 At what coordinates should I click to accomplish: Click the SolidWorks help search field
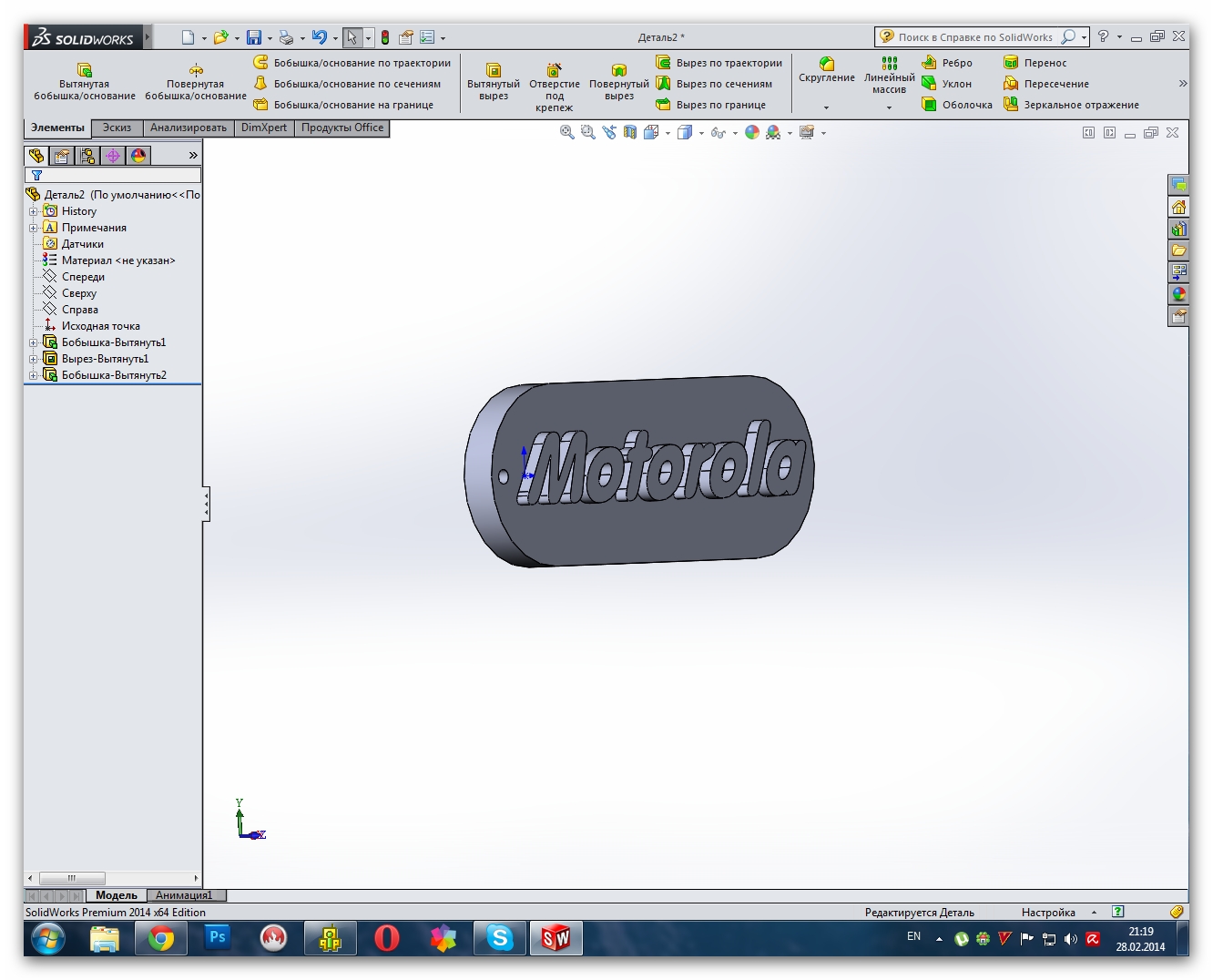974,37
